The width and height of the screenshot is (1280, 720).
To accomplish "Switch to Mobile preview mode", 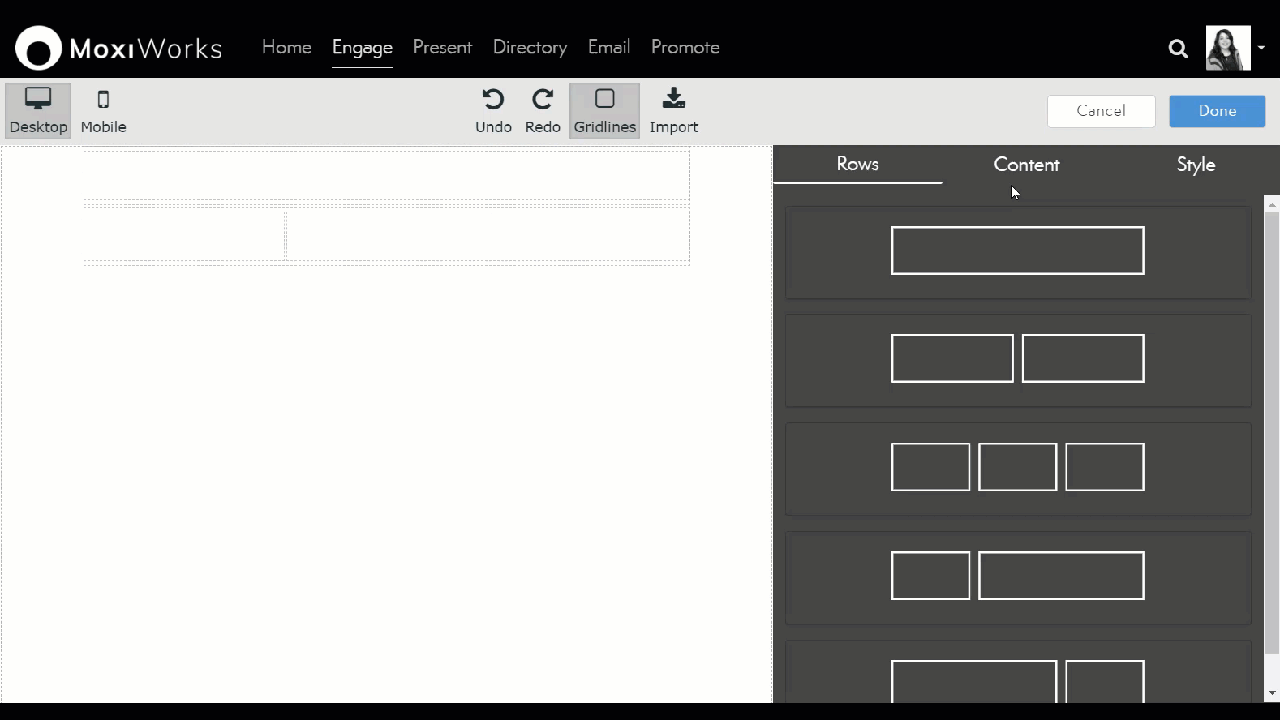I will click(103, 110).
